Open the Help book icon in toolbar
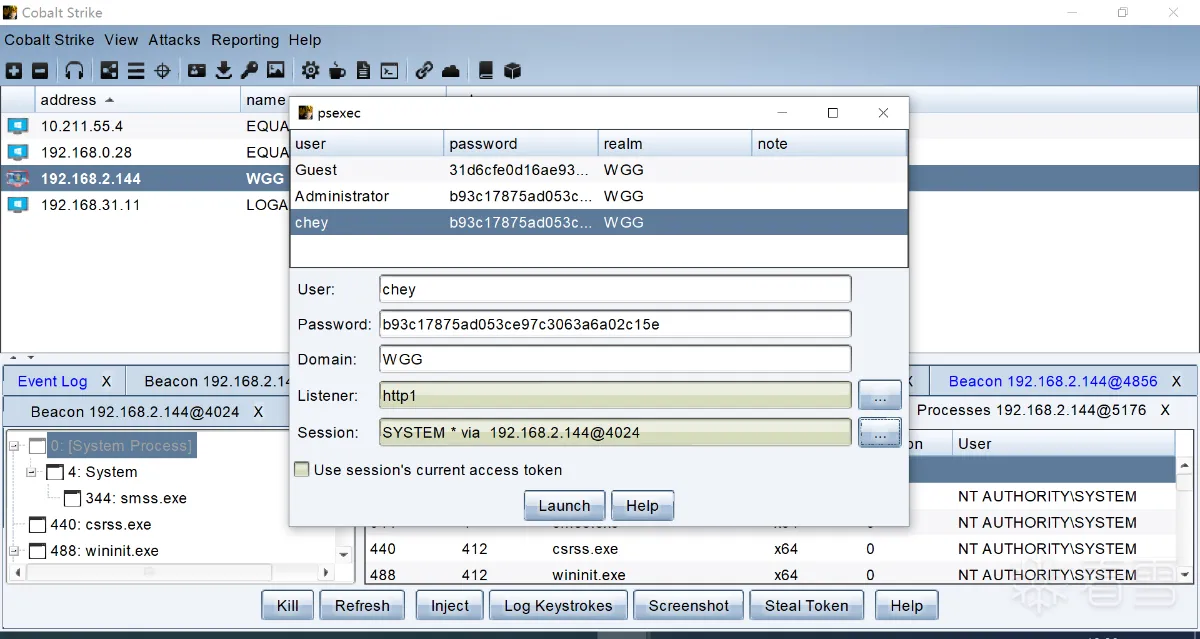Screen dimensions: 1200x639 486,71
